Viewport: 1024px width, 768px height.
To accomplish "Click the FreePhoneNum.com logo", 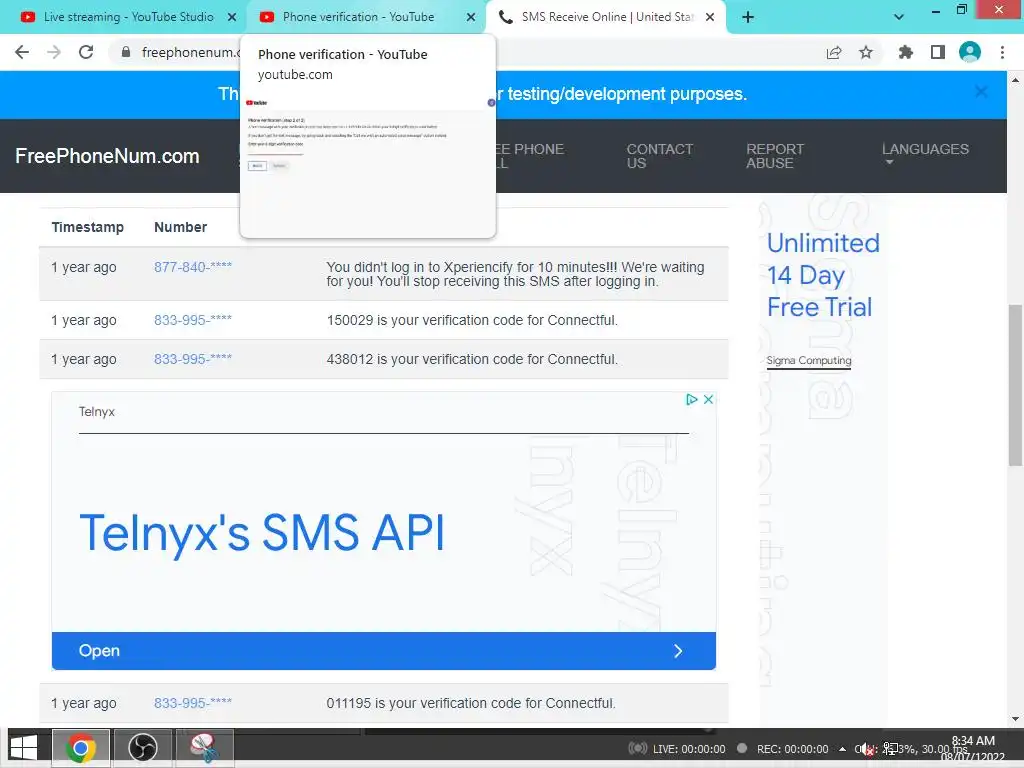I will [x=107, y=156].
